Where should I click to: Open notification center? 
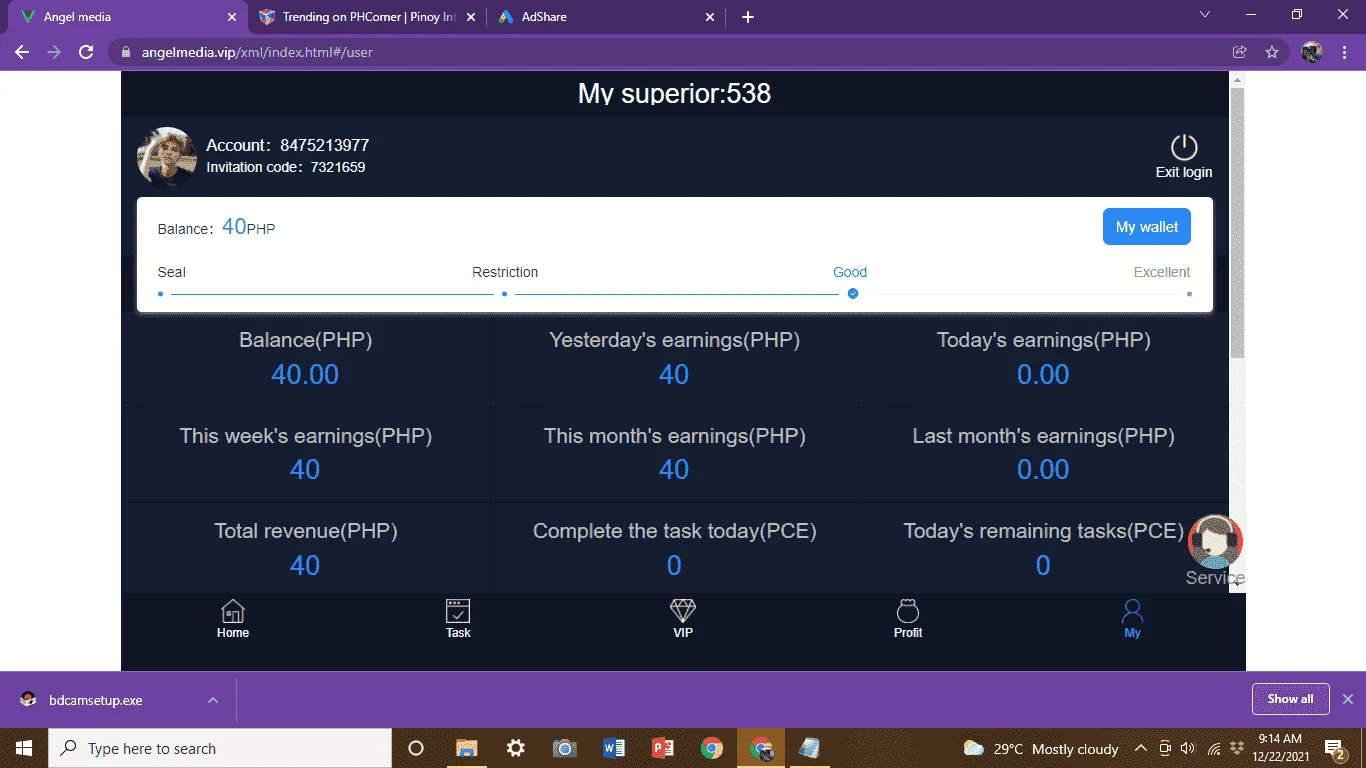[1334, 748]
